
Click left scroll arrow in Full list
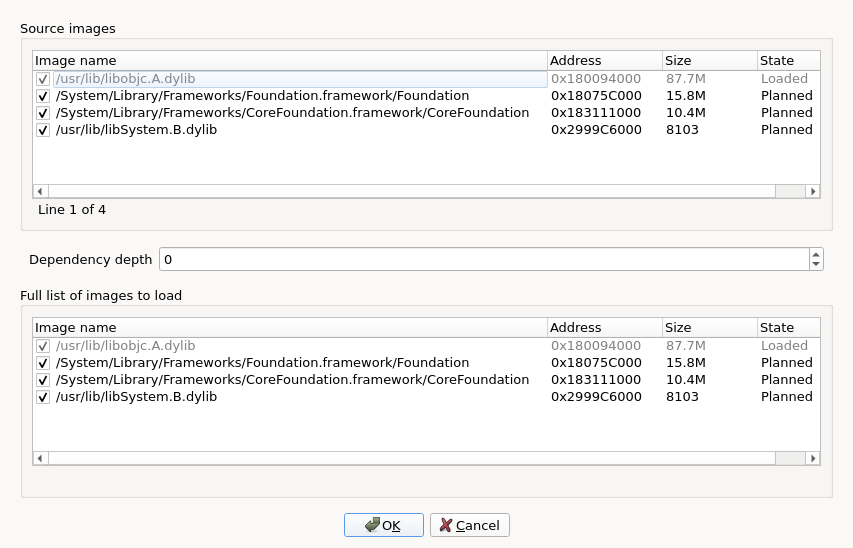pyautogui.click(x=40, y=458)
